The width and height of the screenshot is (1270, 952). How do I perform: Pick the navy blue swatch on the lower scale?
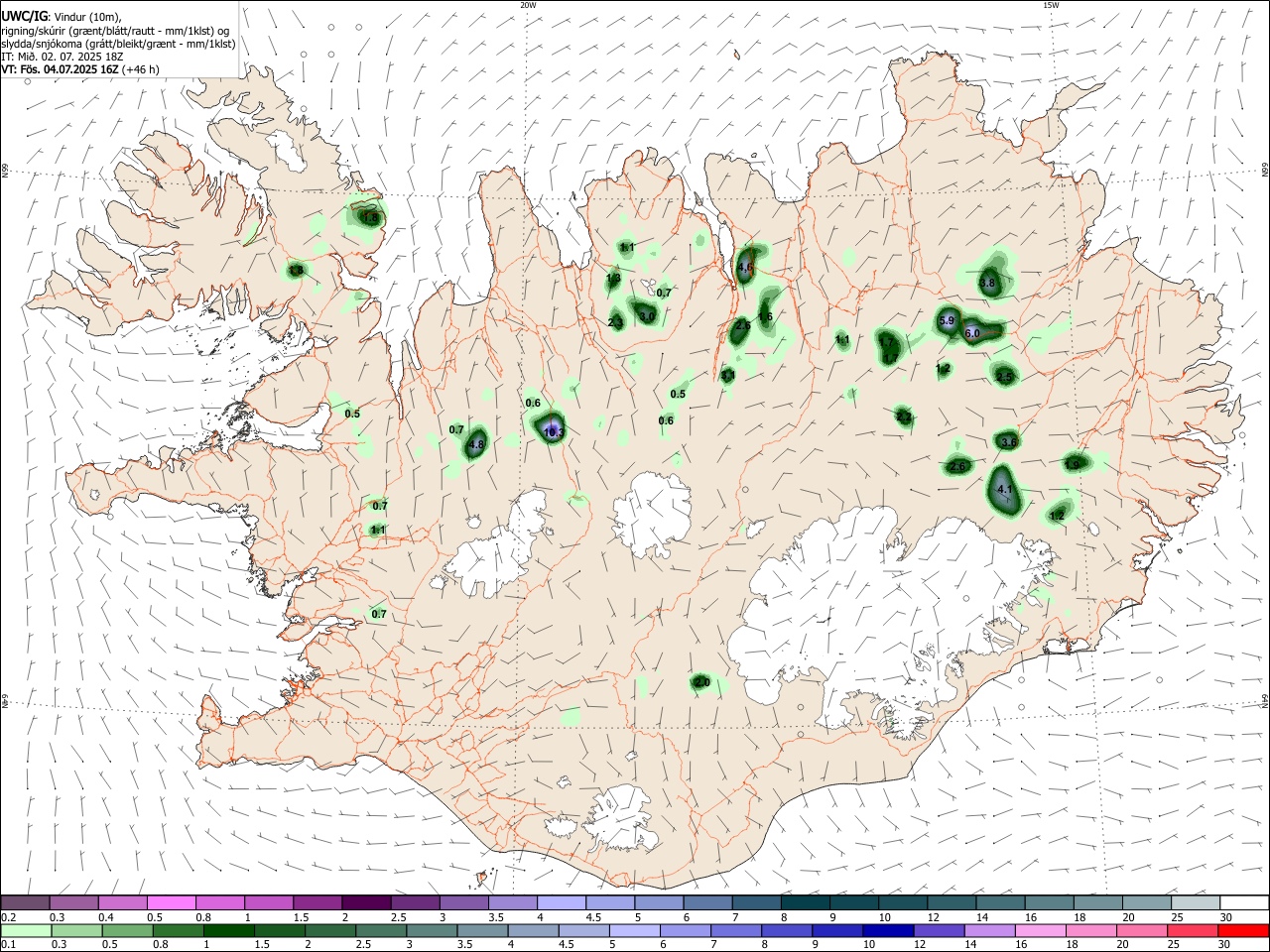(x=888, y=931)
